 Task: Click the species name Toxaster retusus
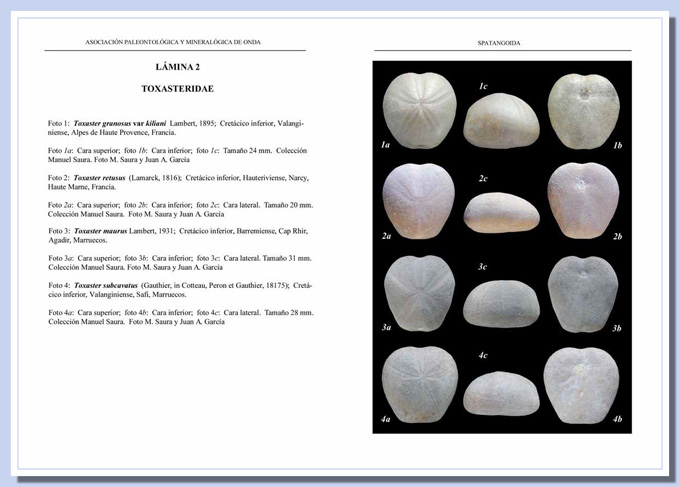pyautogui.click(x=99, y=178)
